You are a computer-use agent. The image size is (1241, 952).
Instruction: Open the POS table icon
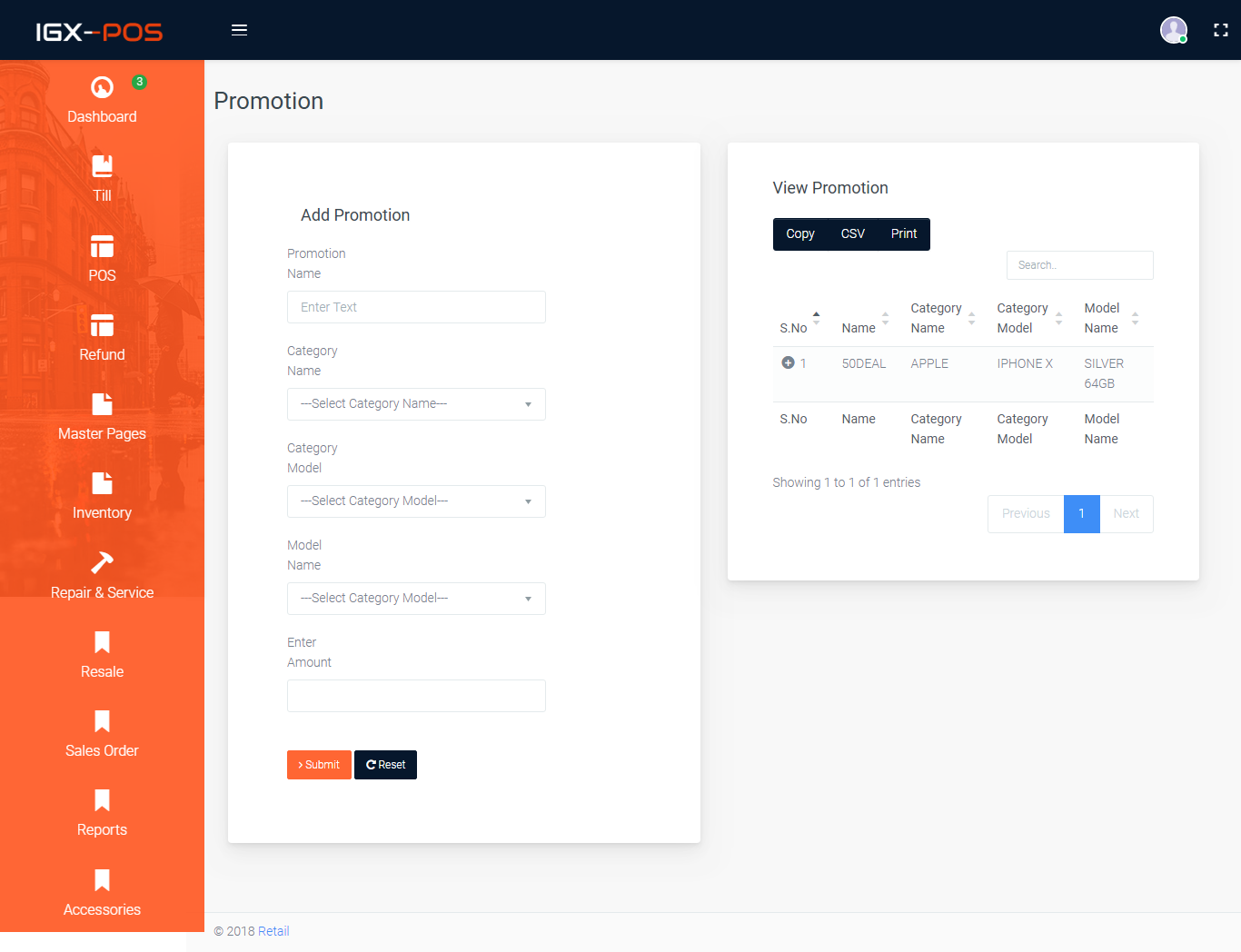click(x=102, y=246)
